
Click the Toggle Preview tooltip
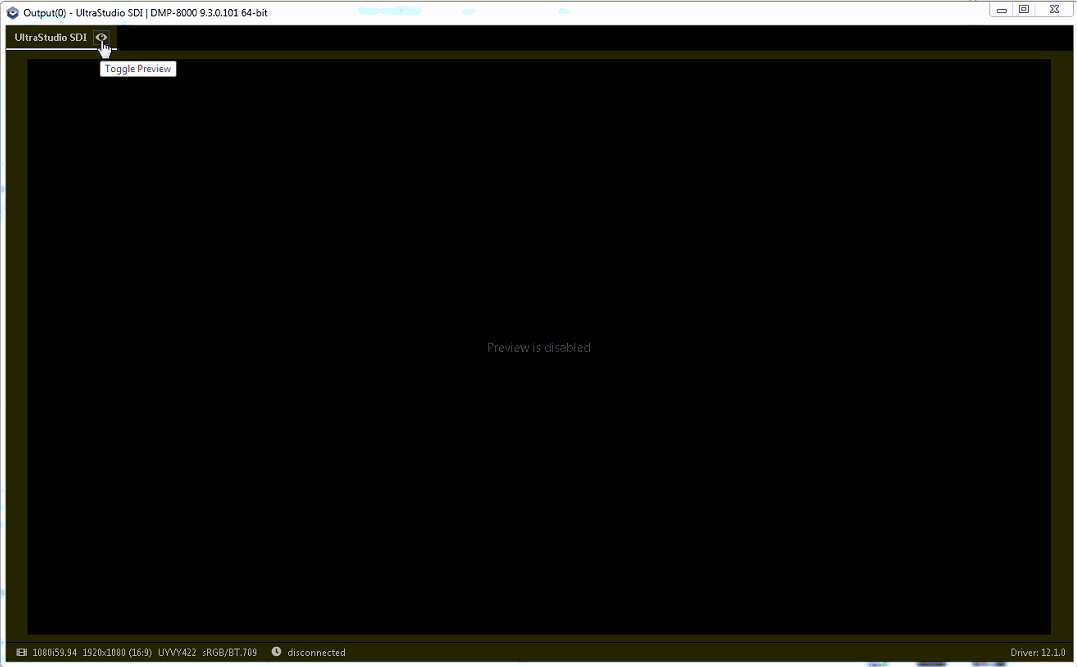138,69
